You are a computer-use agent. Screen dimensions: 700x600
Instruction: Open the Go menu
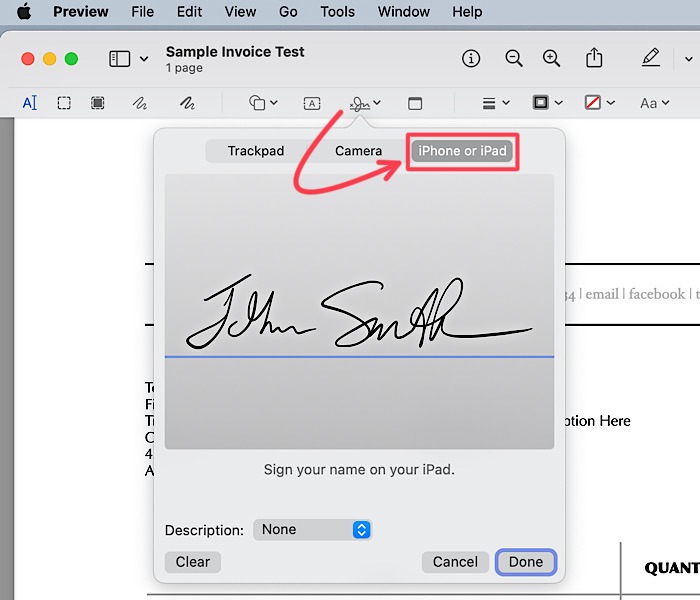tap(288, 12)
